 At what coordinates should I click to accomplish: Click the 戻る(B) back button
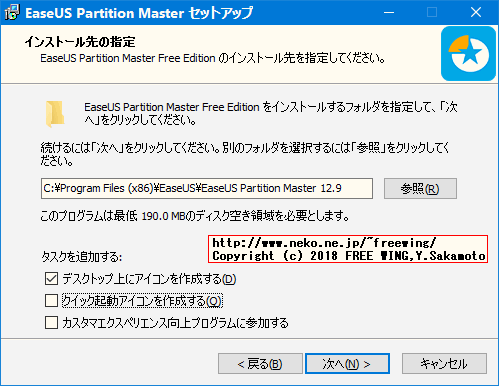point(260,364)
